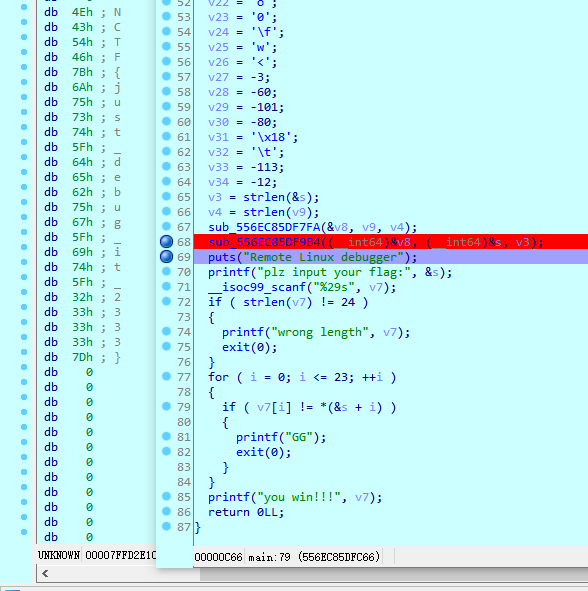The height and width of the screenshot is (591, 588).
Task: Select the "db 67h ; g" data row
Action: [x=83, y=222]
